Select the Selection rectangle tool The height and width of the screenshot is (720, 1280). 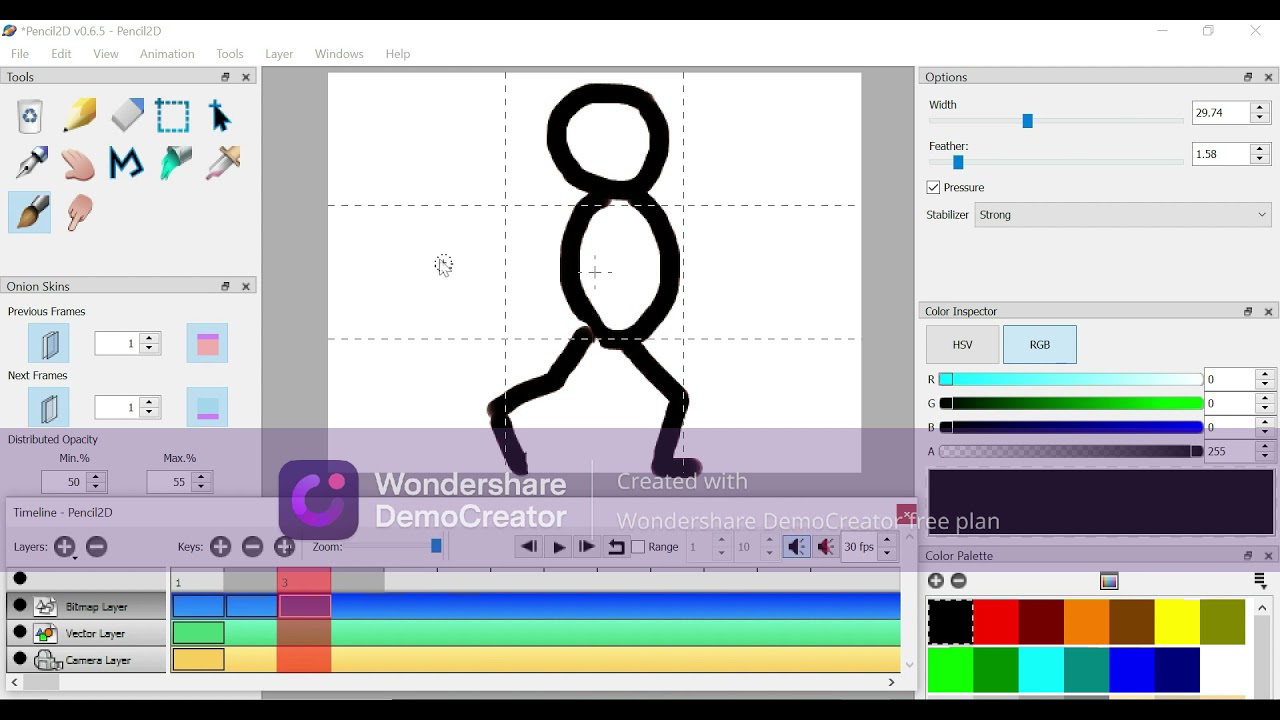click(173, 116)
